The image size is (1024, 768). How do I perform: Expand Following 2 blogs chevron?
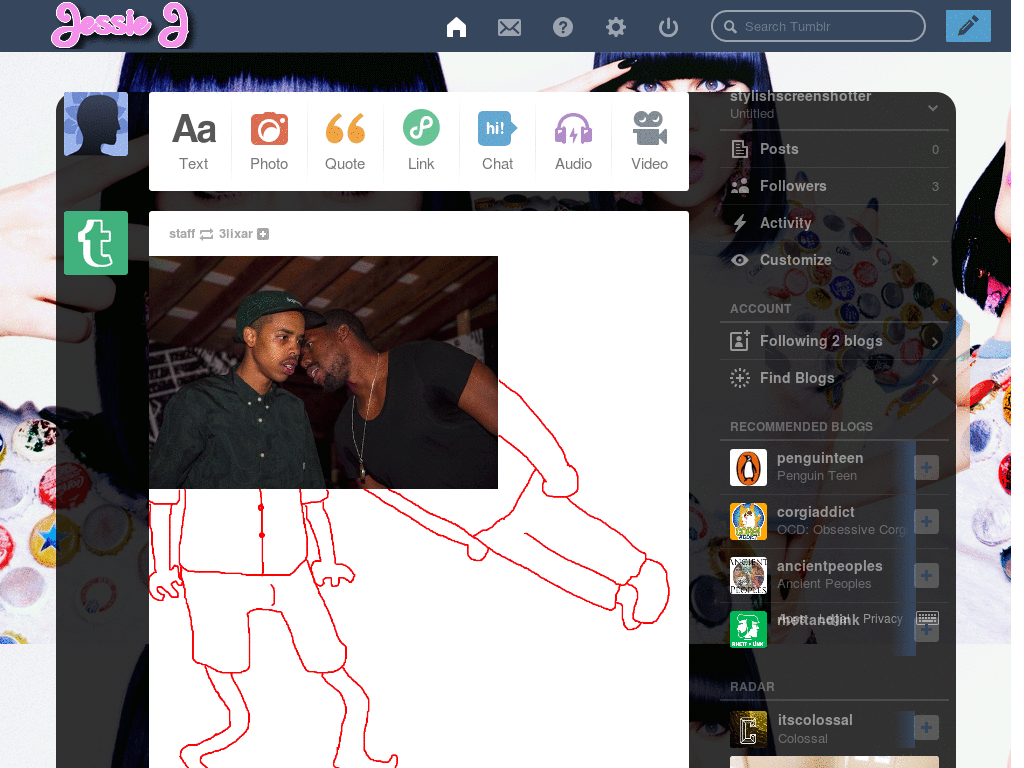click(x=935, y=342)
